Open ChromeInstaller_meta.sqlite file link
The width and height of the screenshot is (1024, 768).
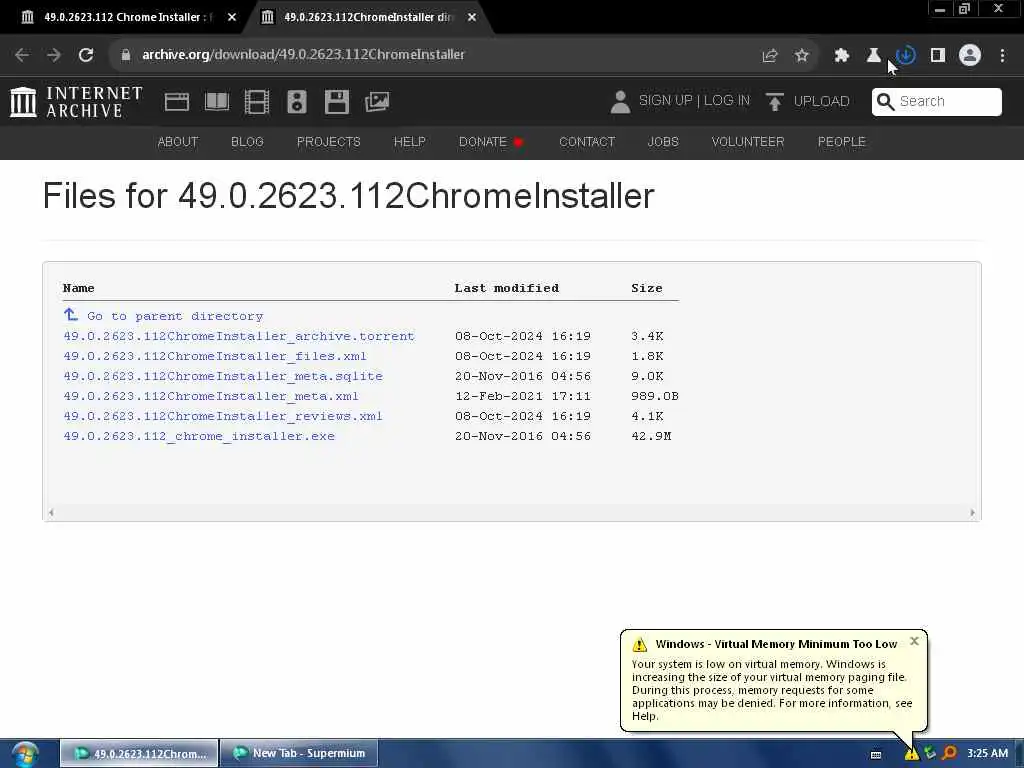coord(223,376)
